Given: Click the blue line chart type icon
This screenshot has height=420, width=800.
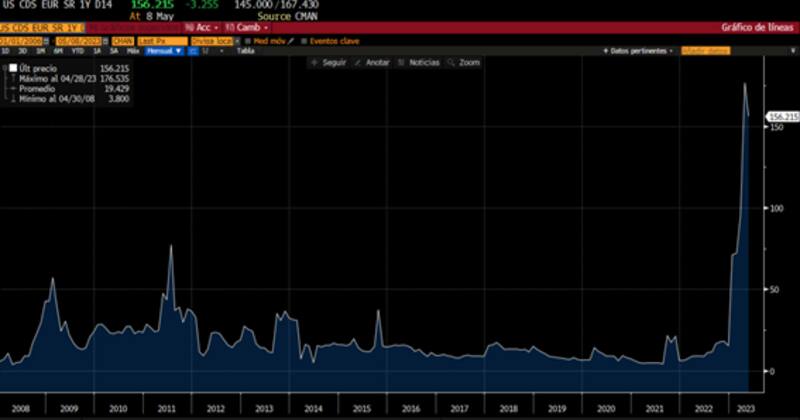Looking at the screenshot, I should [x=193, y=50].
